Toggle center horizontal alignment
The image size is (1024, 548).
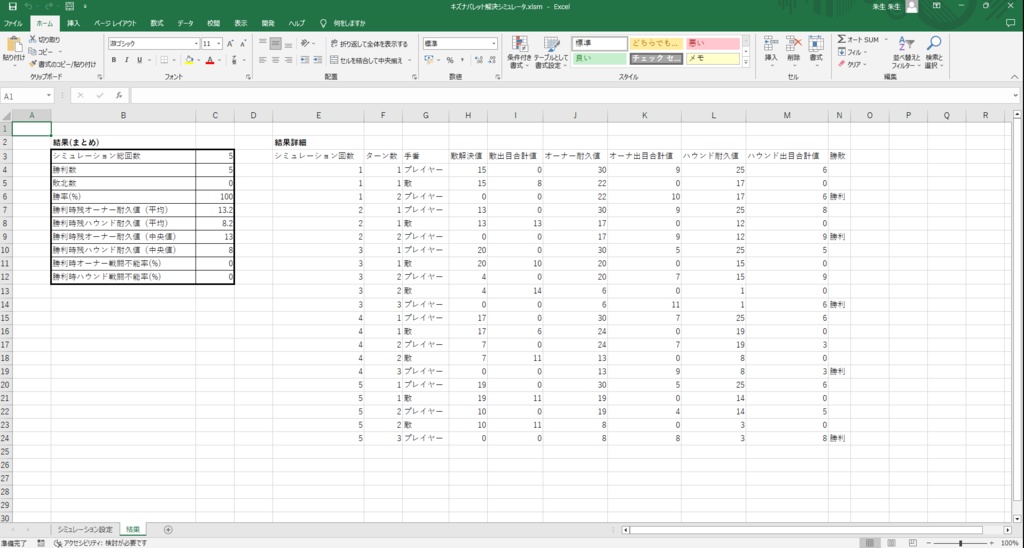276,60
